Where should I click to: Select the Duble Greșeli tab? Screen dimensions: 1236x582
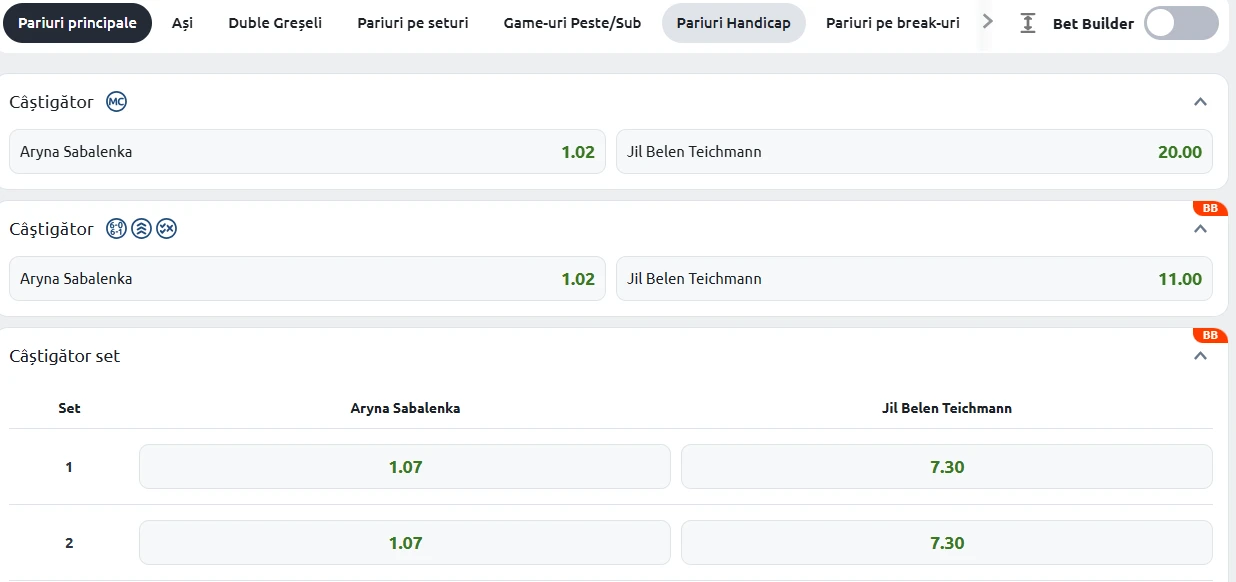pos(275,23)
